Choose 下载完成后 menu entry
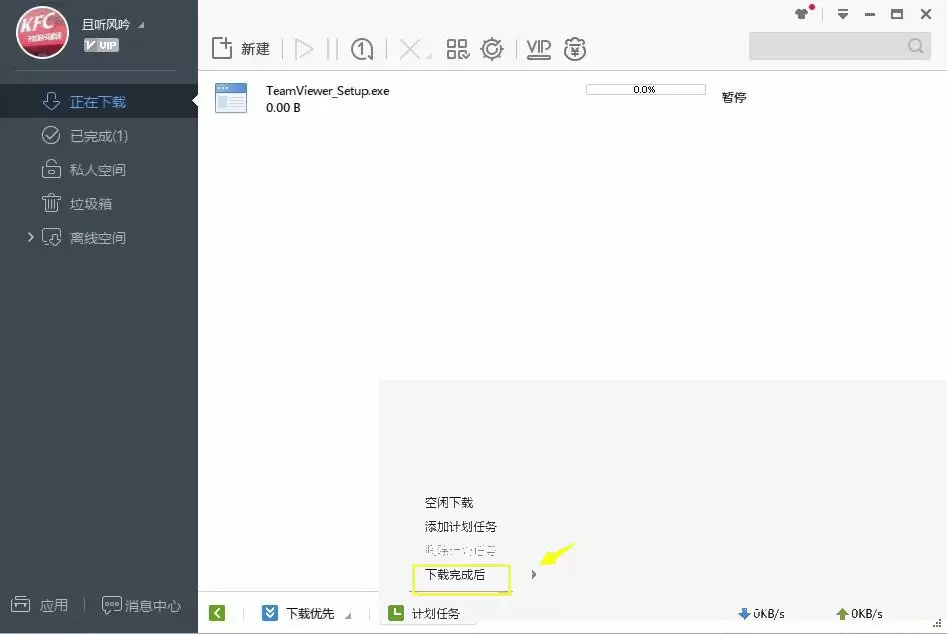 455,574
